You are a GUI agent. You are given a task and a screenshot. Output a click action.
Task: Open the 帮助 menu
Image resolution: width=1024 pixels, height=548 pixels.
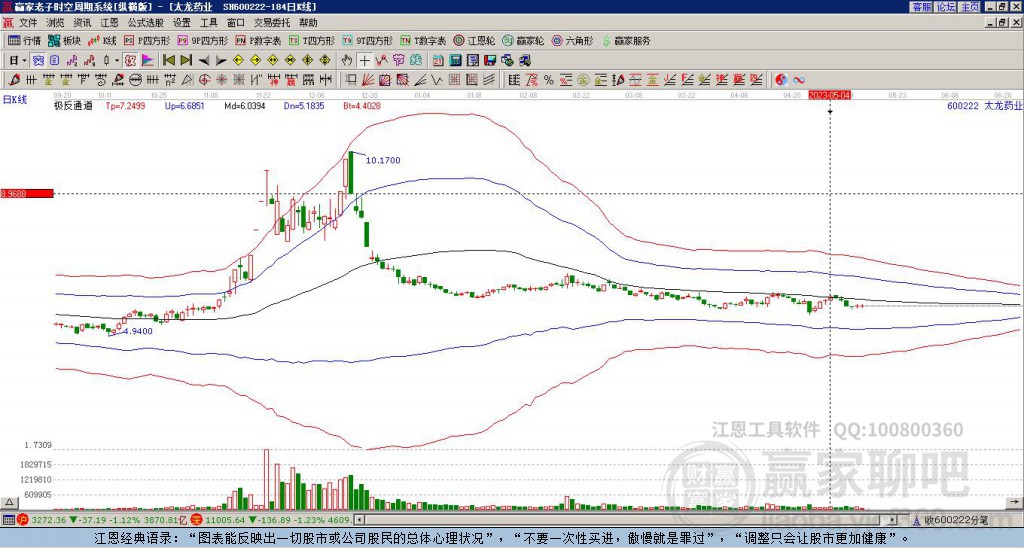pyautogui.click(x=308, y=23)
